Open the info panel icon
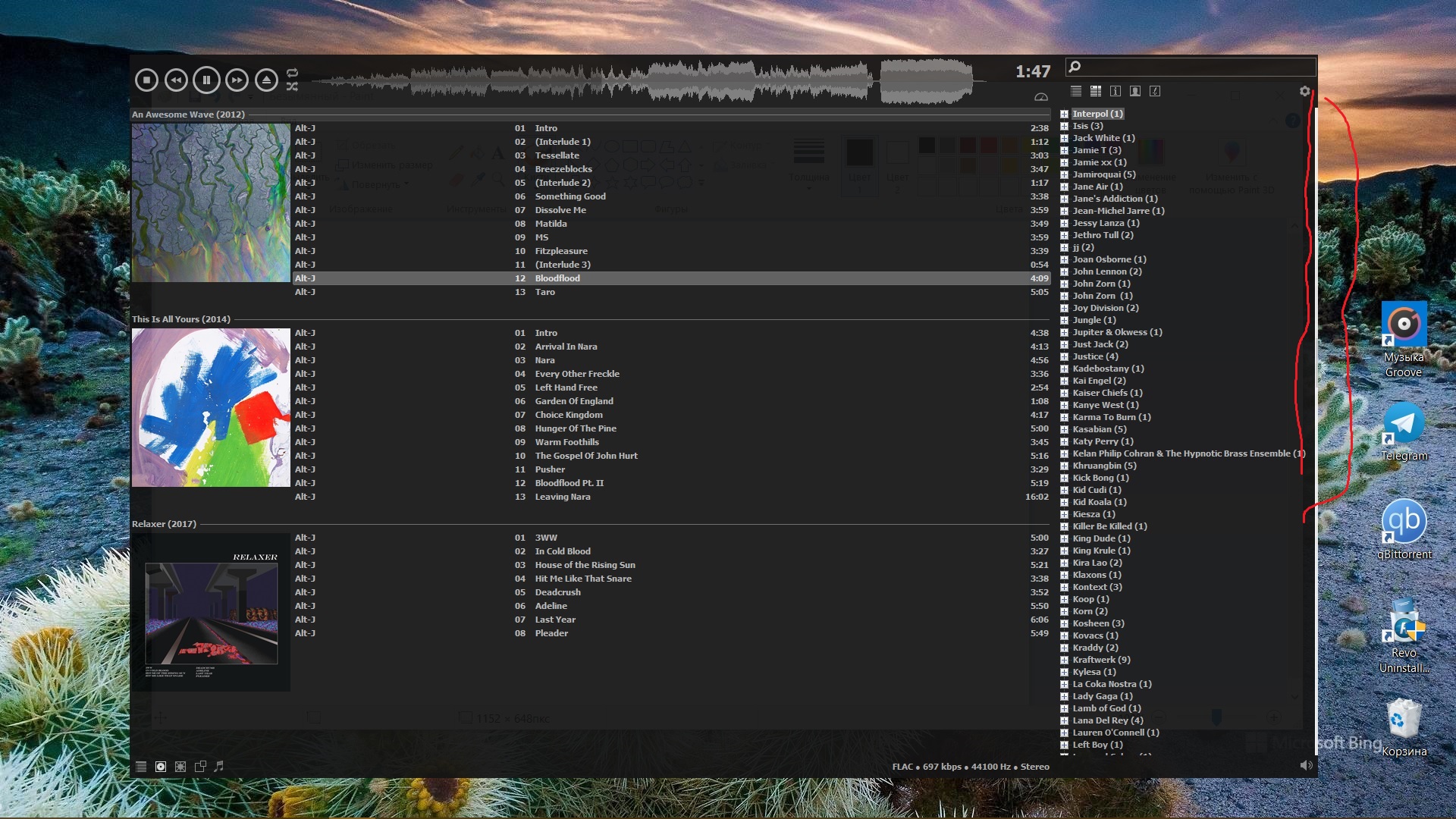The image size is (1456, 819). click(1116, 91)
